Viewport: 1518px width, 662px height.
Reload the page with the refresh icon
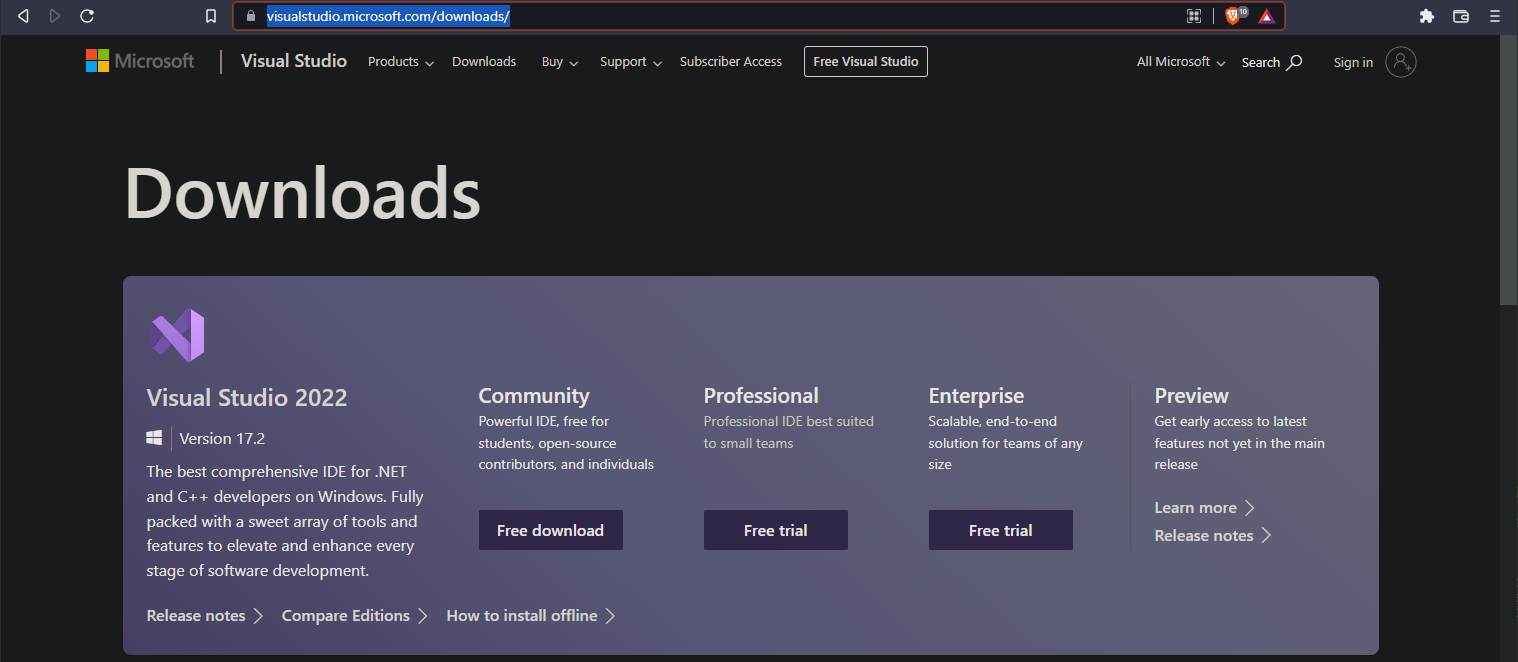[87, 16]
